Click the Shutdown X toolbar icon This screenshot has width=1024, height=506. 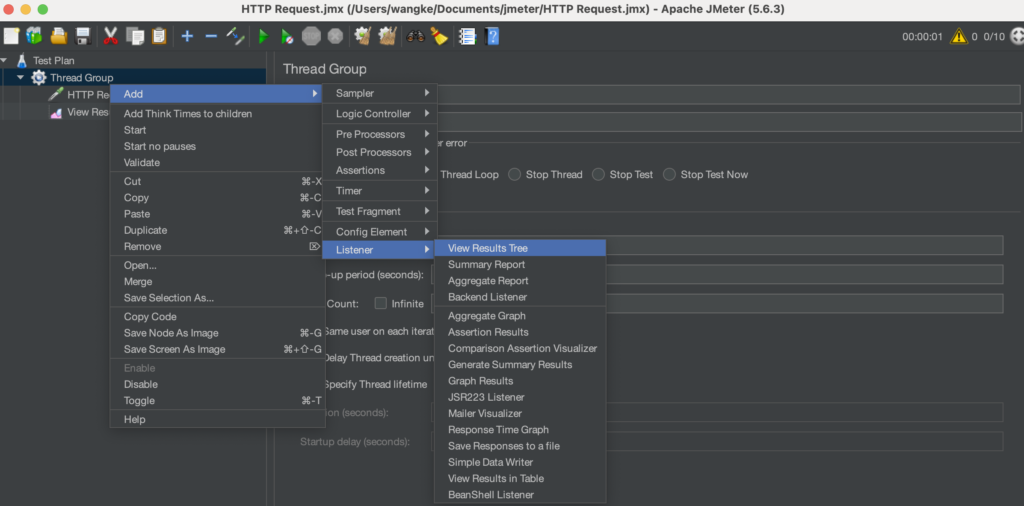click(335, 36)
